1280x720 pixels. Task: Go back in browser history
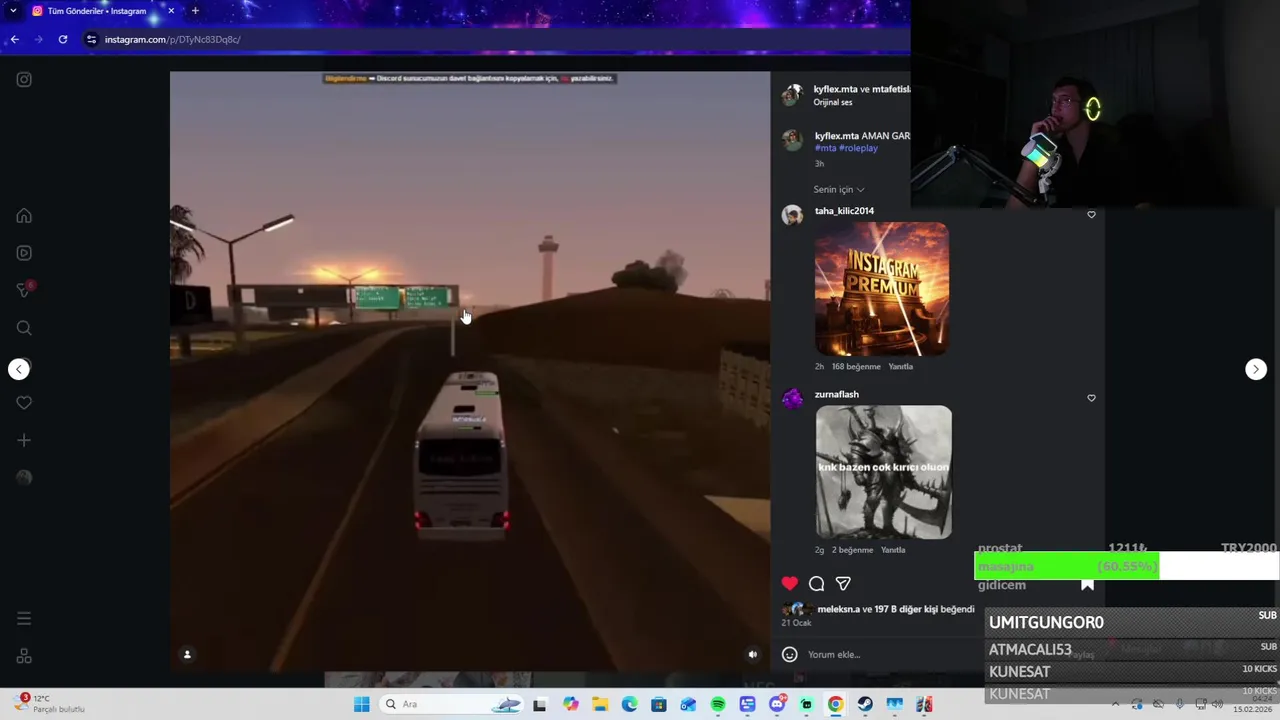coord(14,39)
